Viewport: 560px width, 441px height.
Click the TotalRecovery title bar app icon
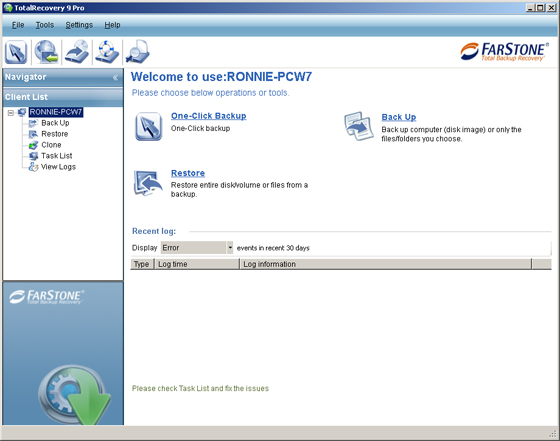(8, 8)
